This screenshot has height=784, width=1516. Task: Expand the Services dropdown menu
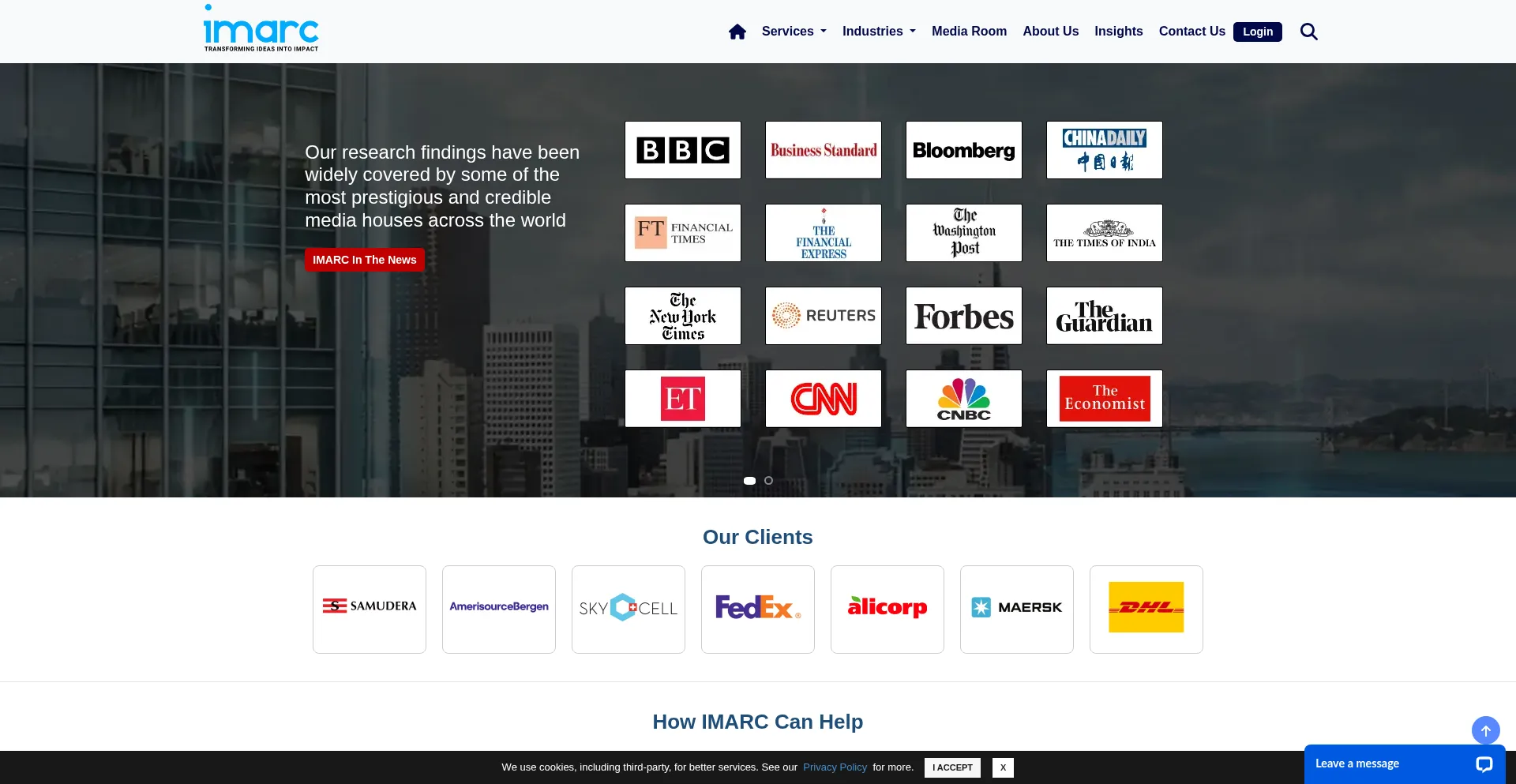pyautogui.click(x=794, y=32)
